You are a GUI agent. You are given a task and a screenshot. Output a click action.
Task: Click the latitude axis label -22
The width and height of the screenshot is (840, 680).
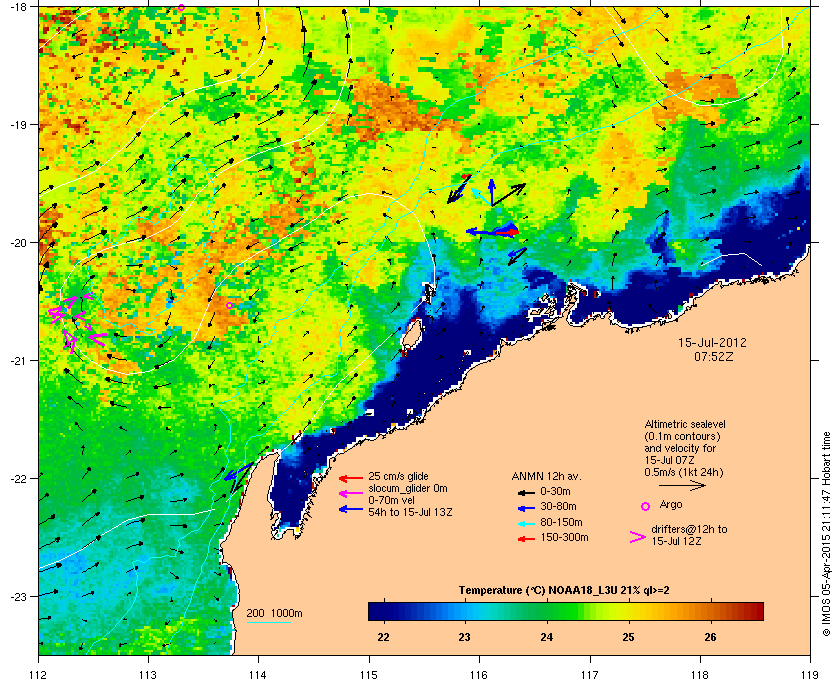point(18,479)
